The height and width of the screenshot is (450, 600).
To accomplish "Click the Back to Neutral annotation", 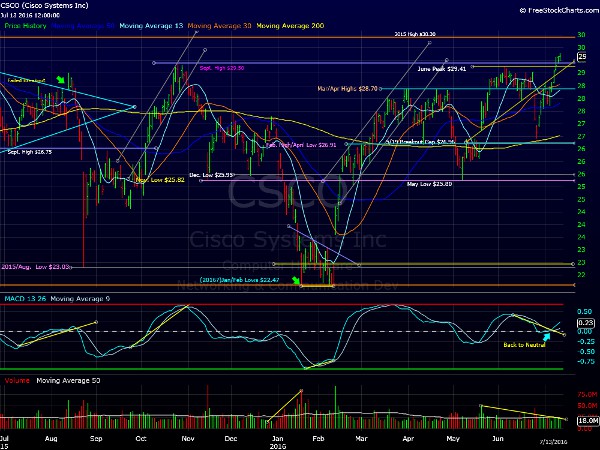I will 524,345.
